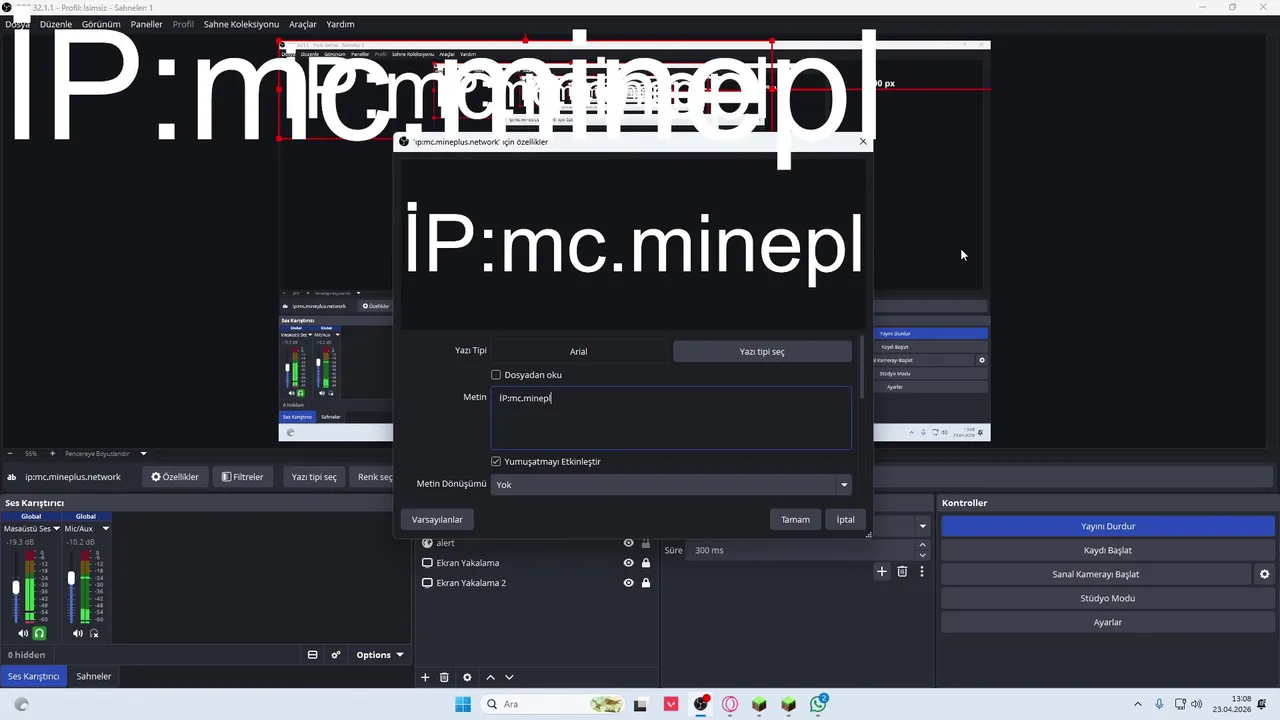Show hidden system tray icons
The height and width of the screenshot is (720, 1280).
tap(1137, 704)
